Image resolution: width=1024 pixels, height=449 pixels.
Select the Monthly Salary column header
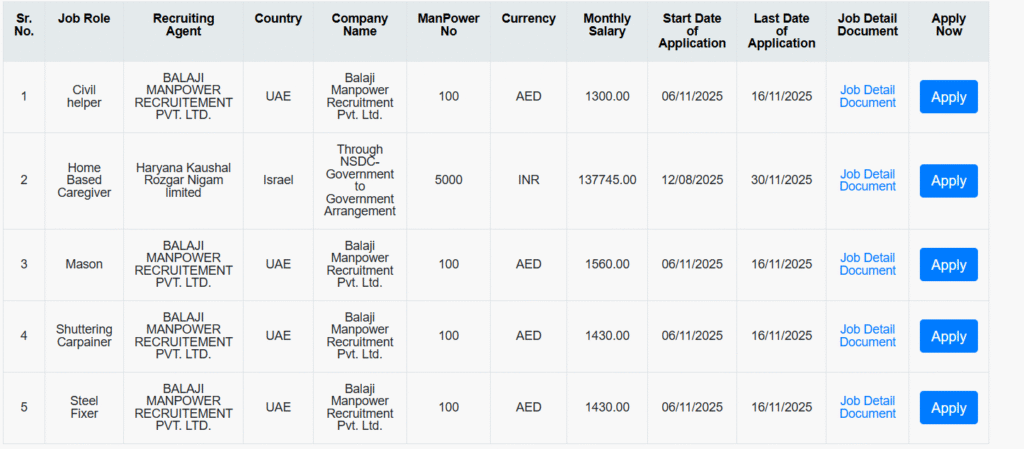[607, 25]
